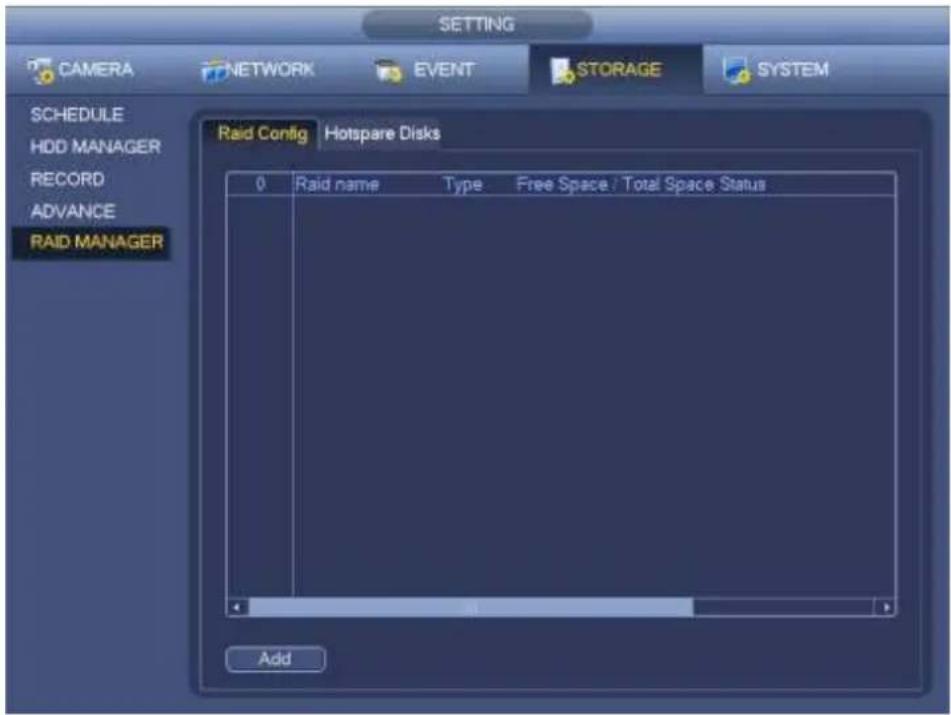The height and width of the screenshot is (715, 951).
Task: Click the Network tab icon
Action: [213, 72]
